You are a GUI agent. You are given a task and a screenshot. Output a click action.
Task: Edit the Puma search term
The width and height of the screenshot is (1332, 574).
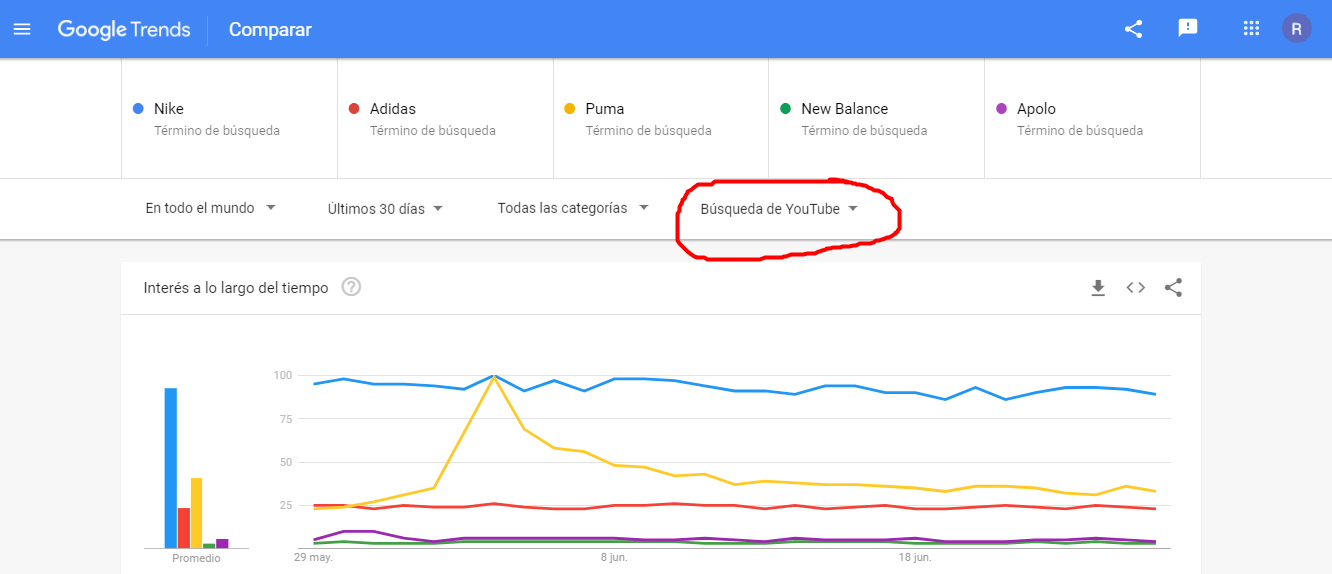pos(661,118)
